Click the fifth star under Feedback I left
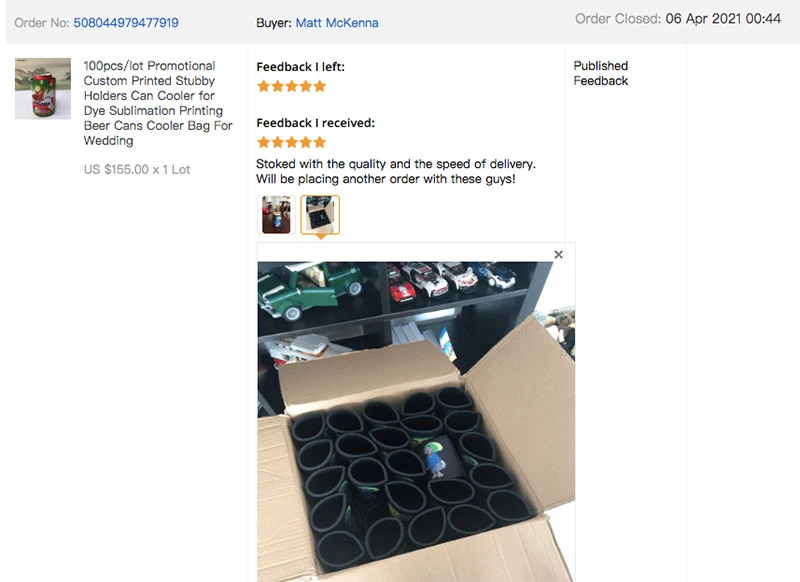Viewport: 800px width, 582px height. click(320, 86)
